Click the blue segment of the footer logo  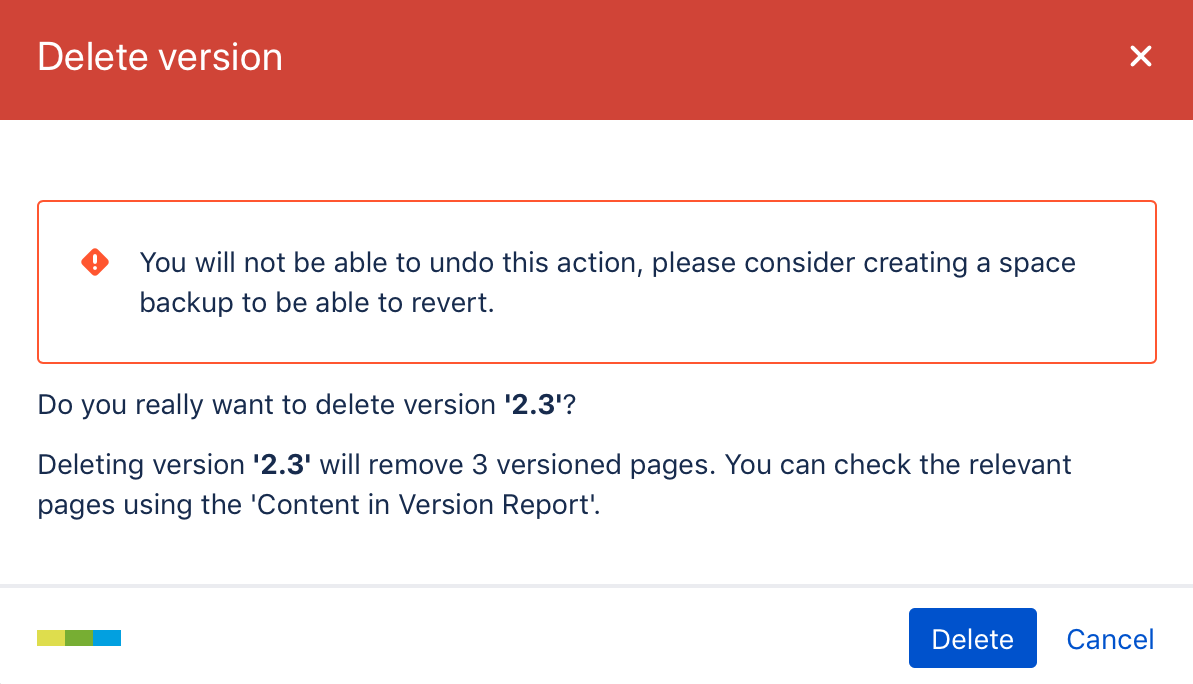click(x=107, y=638)
